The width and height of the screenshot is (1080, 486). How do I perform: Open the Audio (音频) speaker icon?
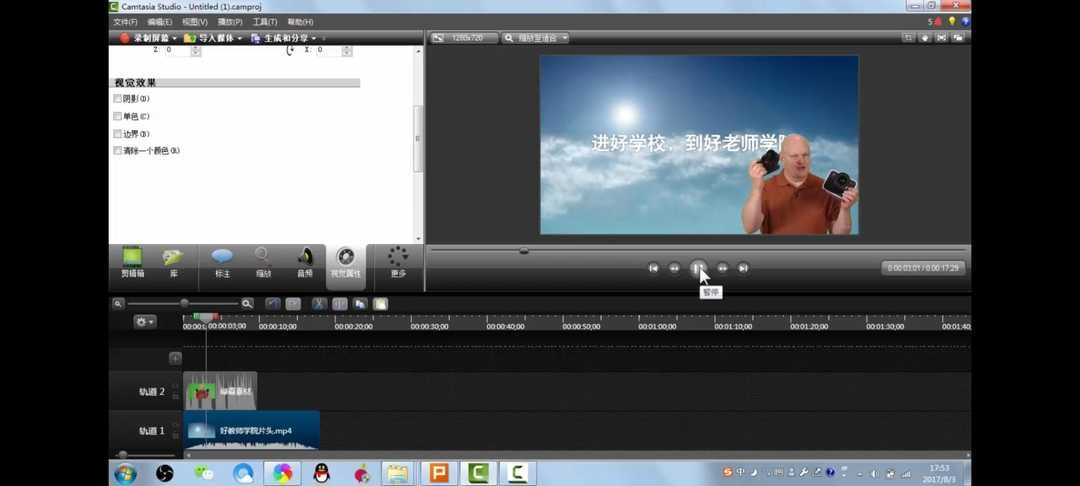click(304, 261)
